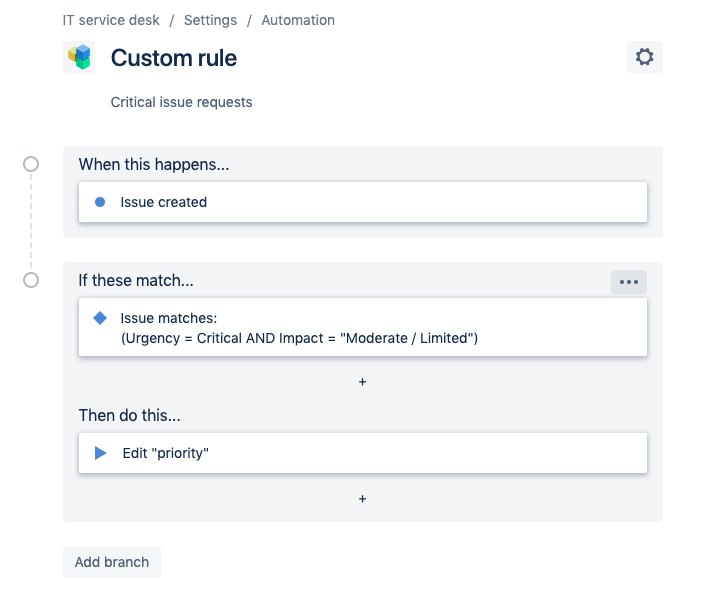Select the circle node beside "When this happens"
The width and height of the screenshot is (705, 589).
pyautogui.click(x=31, y=164)
